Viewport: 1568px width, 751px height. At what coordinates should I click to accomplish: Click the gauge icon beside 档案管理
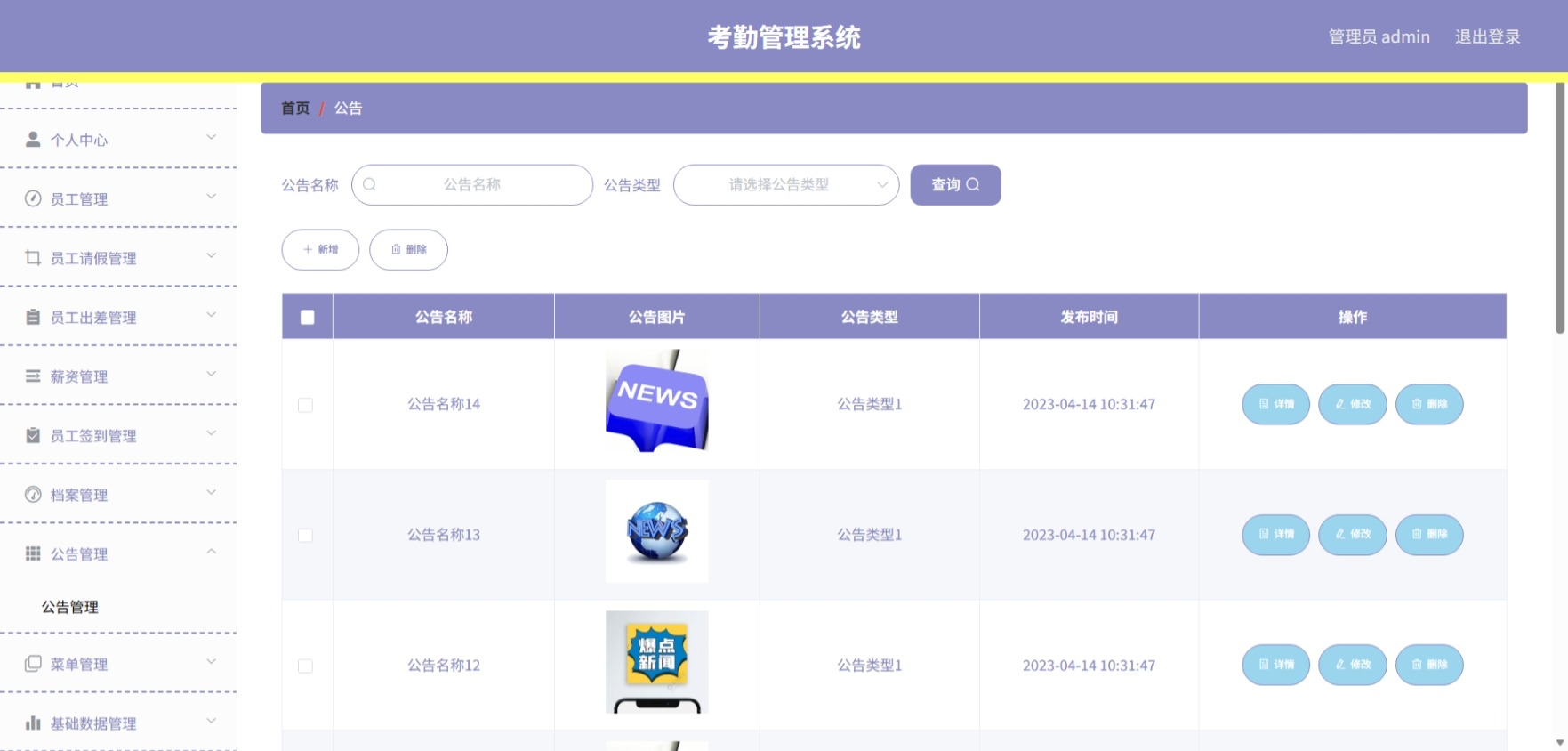click(33, 494)
